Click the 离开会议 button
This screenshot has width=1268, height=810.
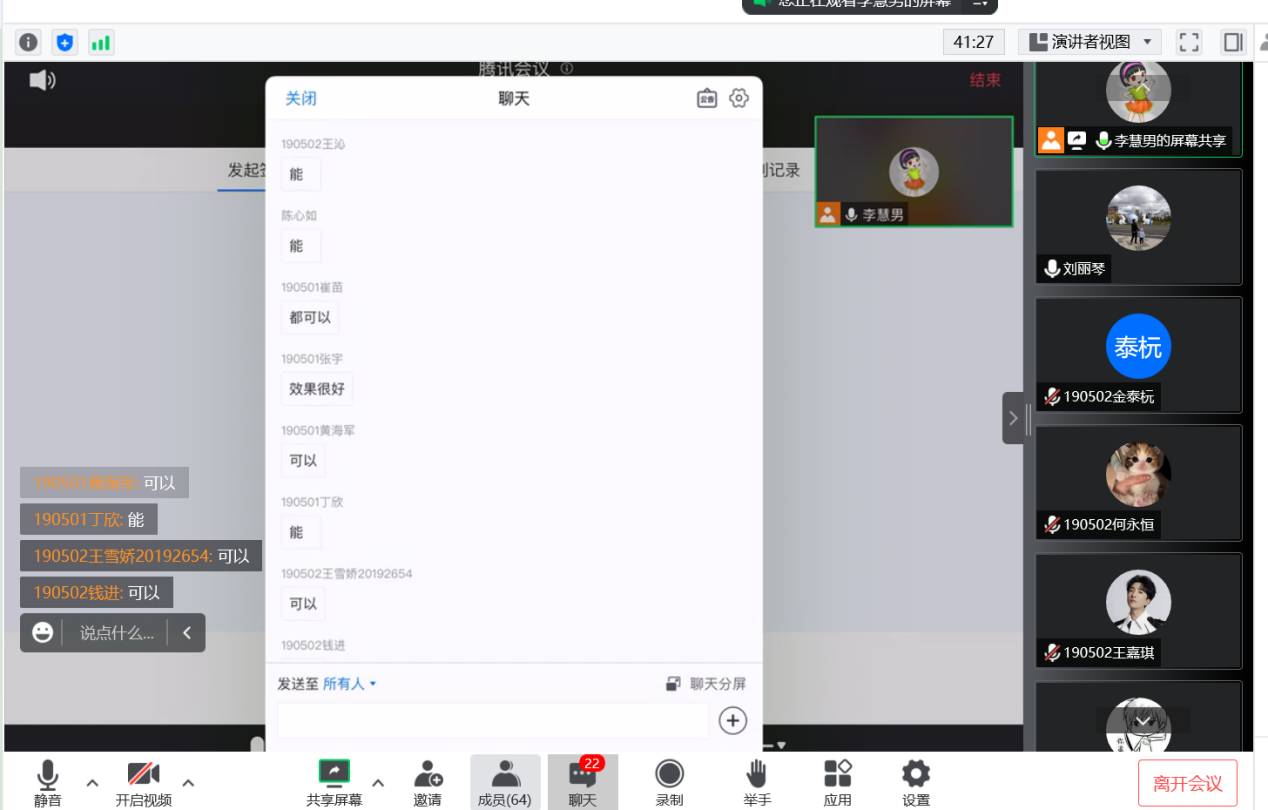(x=1187, y=783)
